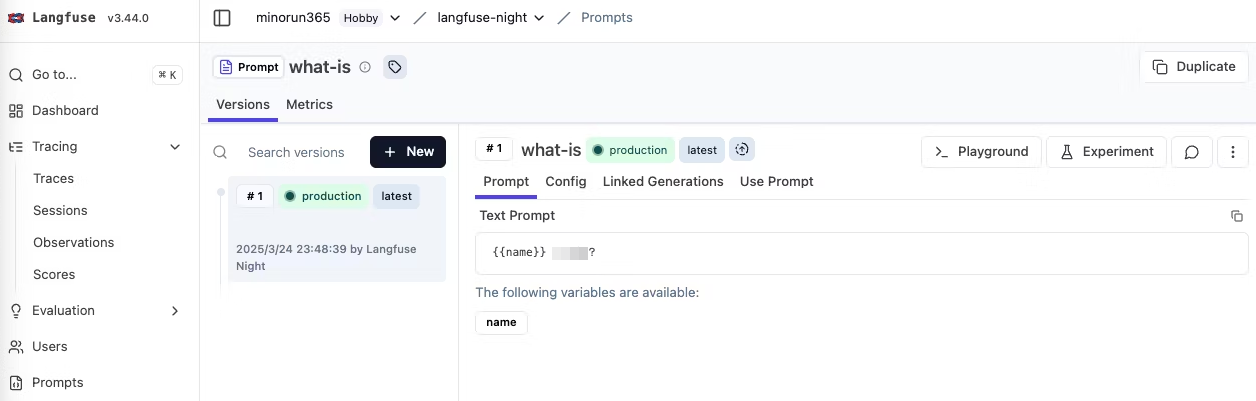Switch to the Config tab
Screen dimensions: 1256x401
click(x=566, y=182)
